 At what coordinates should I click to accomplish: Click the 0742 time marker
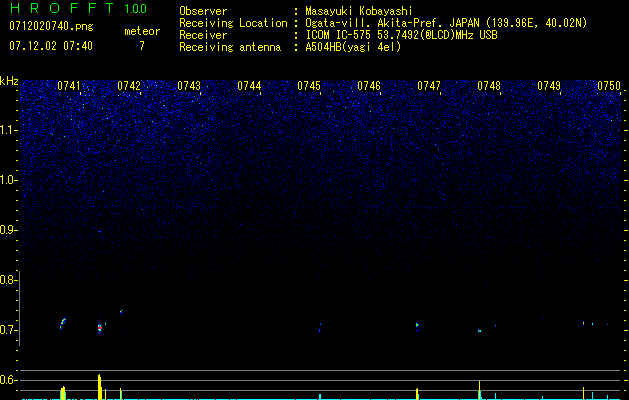point(129,86)
